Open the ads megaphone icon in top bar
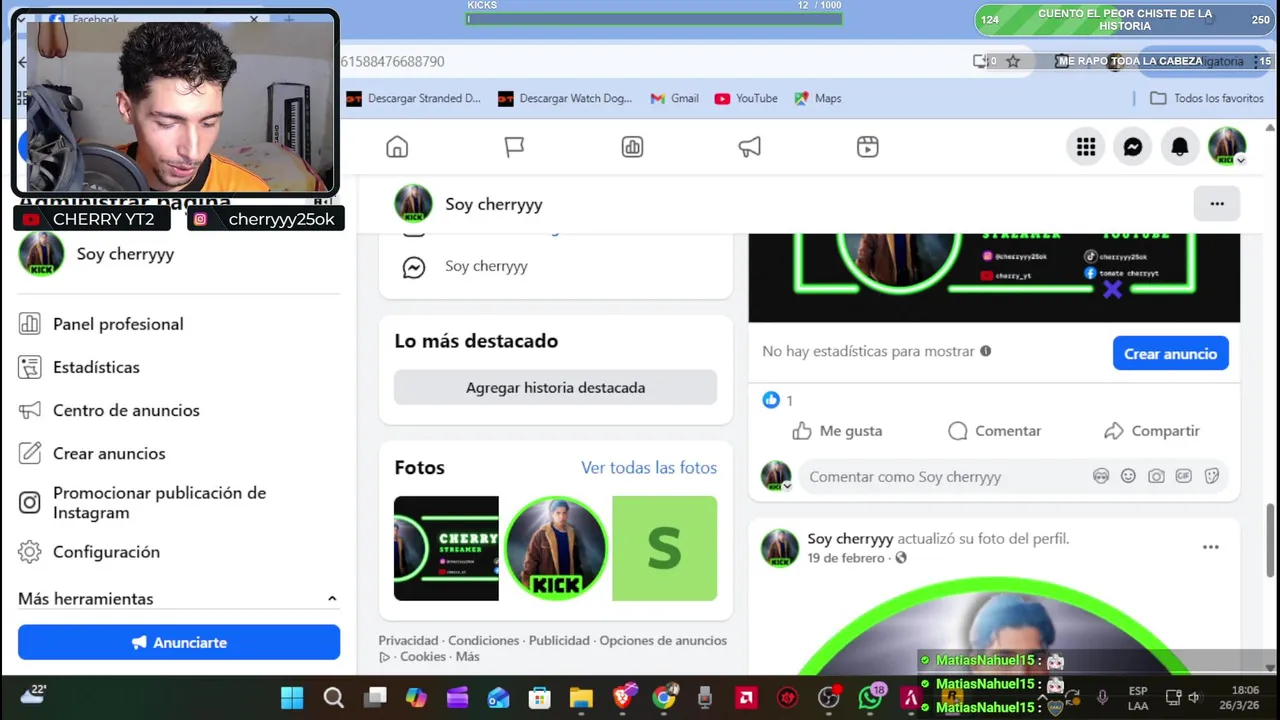This screenshot has width=1280, height=720. pyautogui.click(x=750, y=147)
